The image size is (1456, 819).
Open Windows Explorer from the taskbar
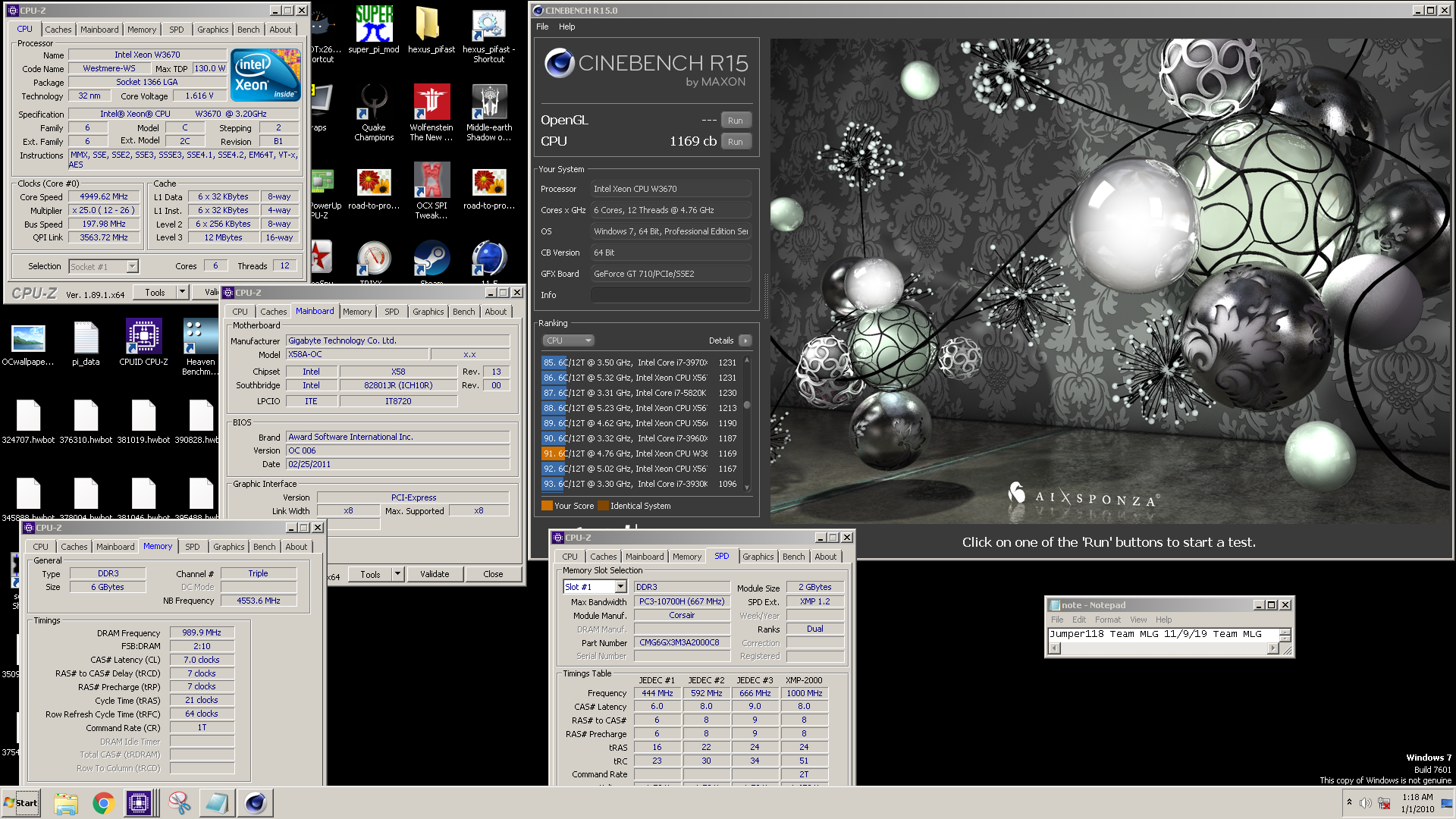(66, 803)
